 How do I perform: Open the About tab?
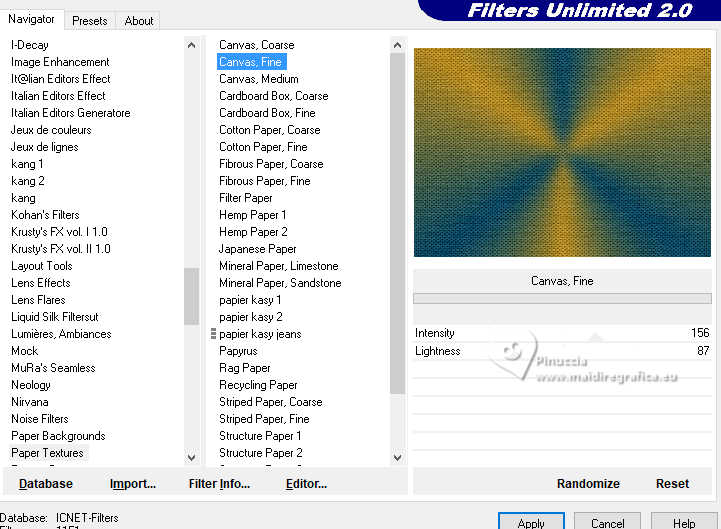(139, 21)
